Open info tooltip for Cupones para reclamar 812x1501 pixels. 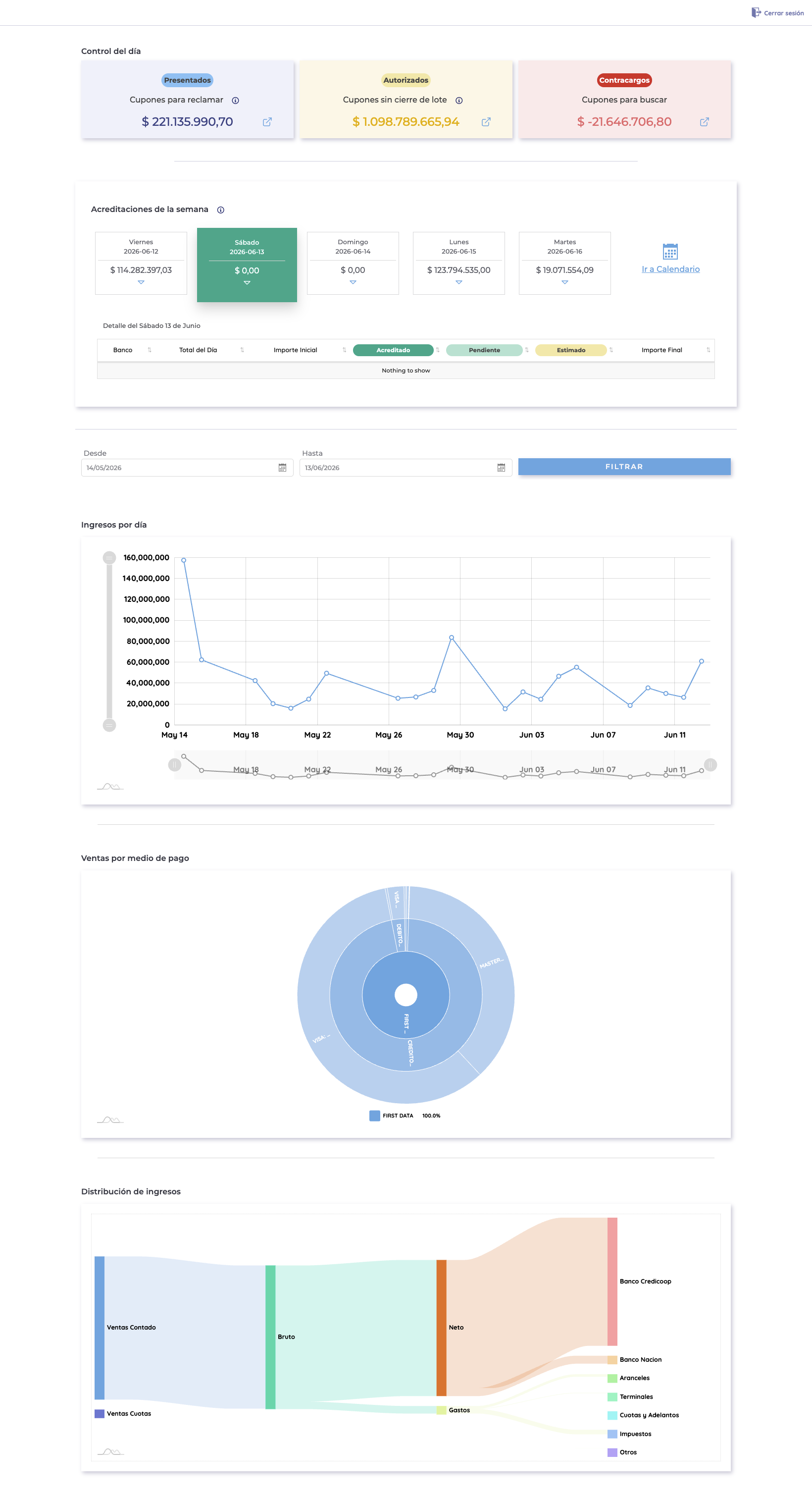click(x=235, y=100)
